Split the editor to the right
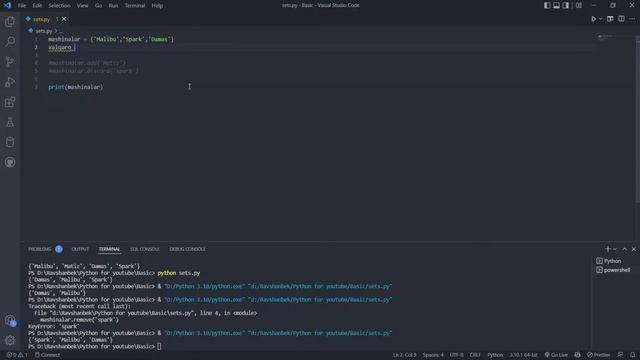 (621, 19)
